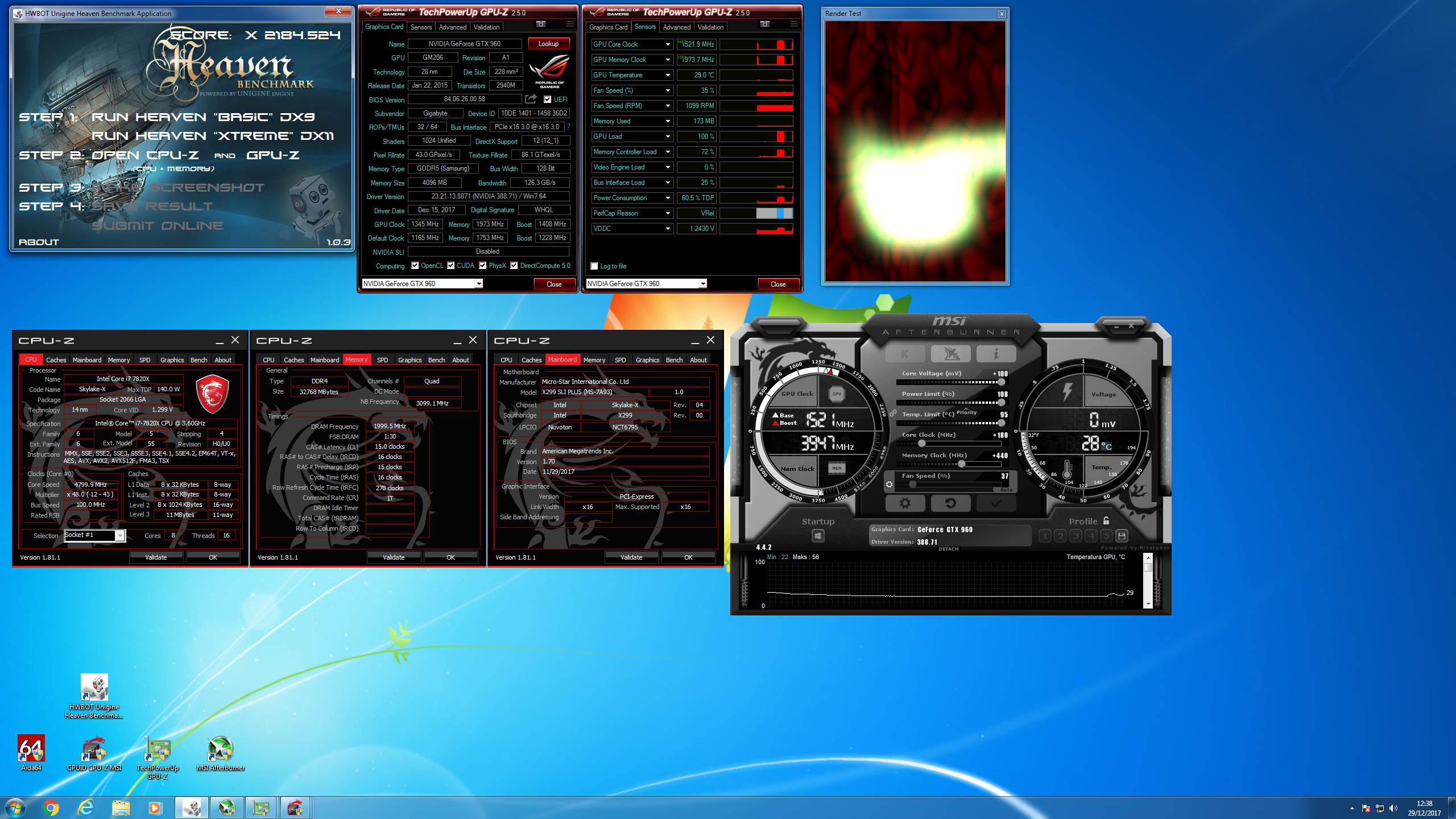Toggle the DirectCompute 5.0 checkbox
Viewport: 1456px width, 819px height.
[x=514, y=266]
